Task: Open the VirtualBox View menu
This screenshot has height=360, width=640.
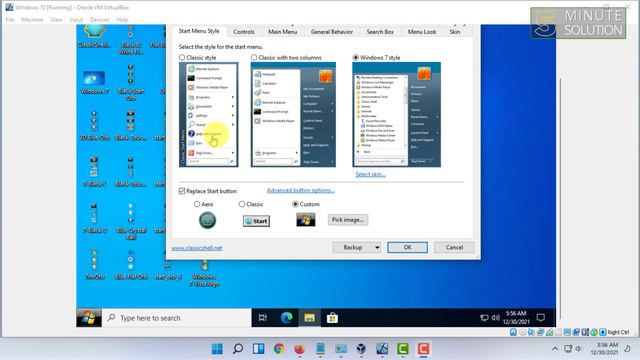Action: pyautogui.click(x=56, y=20)
